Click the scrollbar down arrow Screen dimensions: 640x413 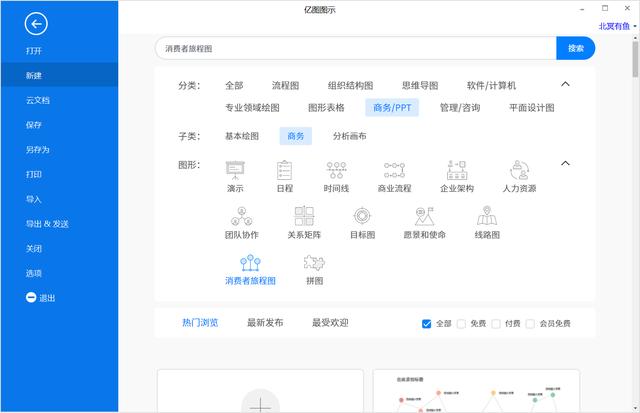click(636, 408)
